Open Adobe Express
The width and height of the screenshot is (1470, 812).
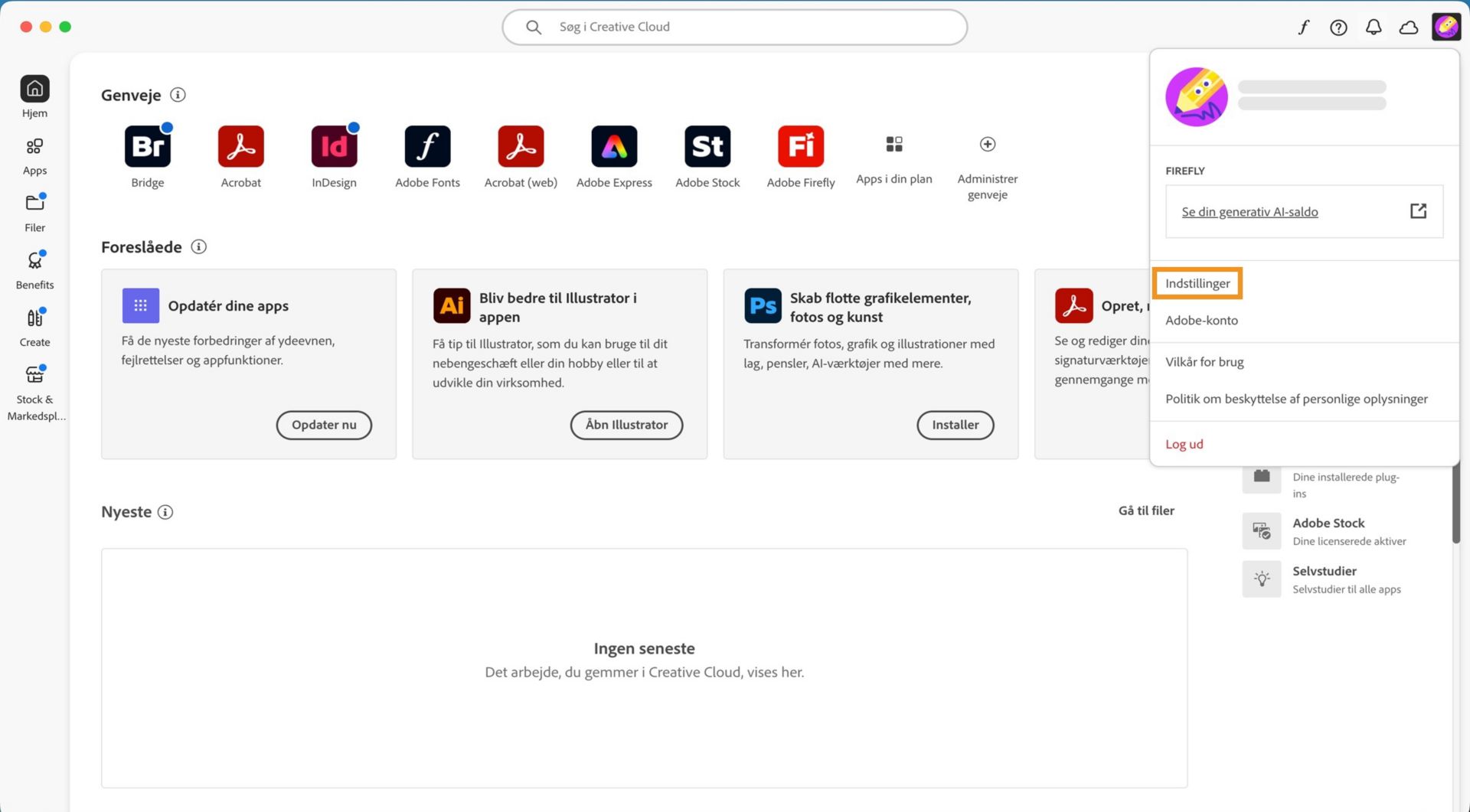[613, 146]
